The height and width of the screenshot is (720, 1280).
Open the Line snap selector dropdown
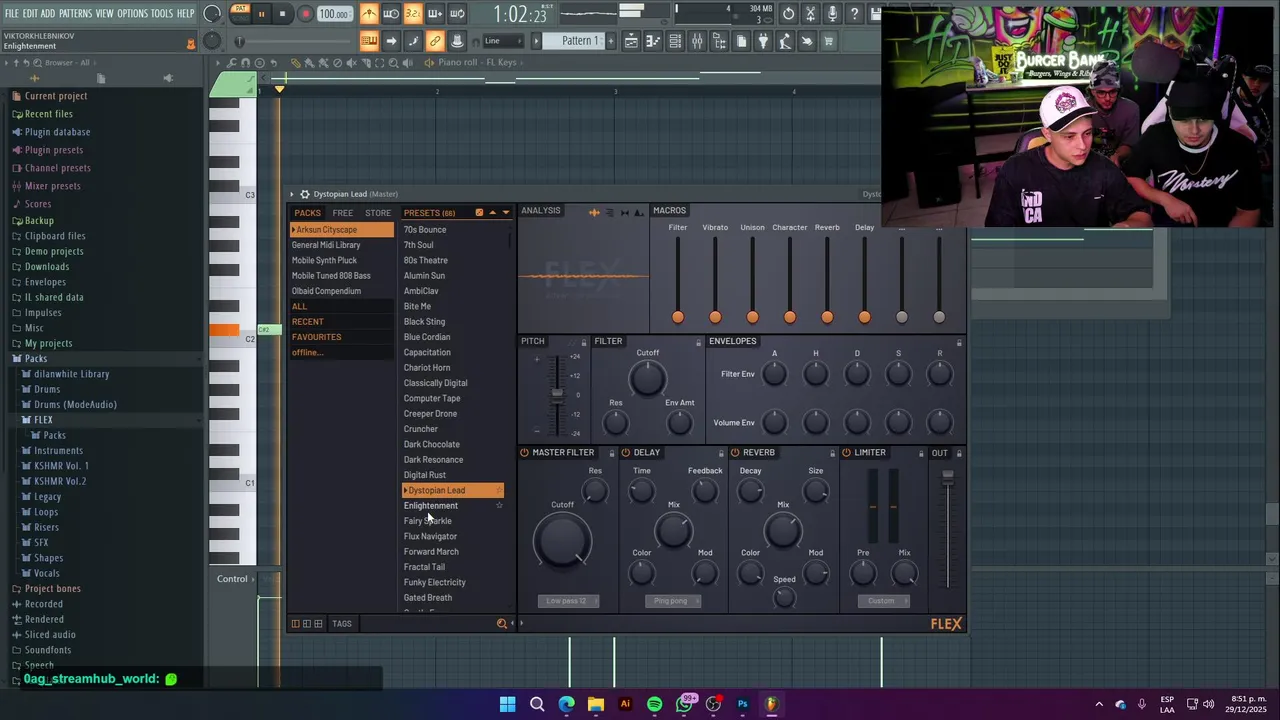(x=502, y=41)
